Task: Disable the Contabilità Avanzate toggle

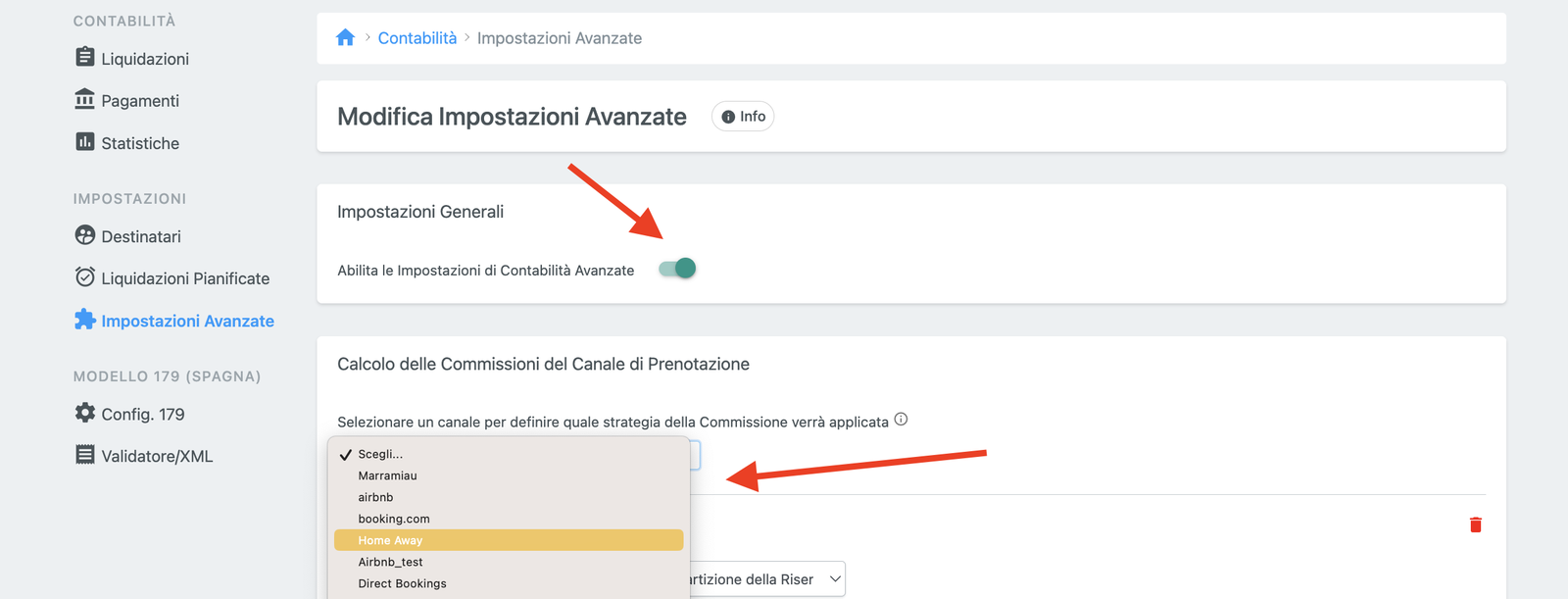Action: tap(677, 269)
